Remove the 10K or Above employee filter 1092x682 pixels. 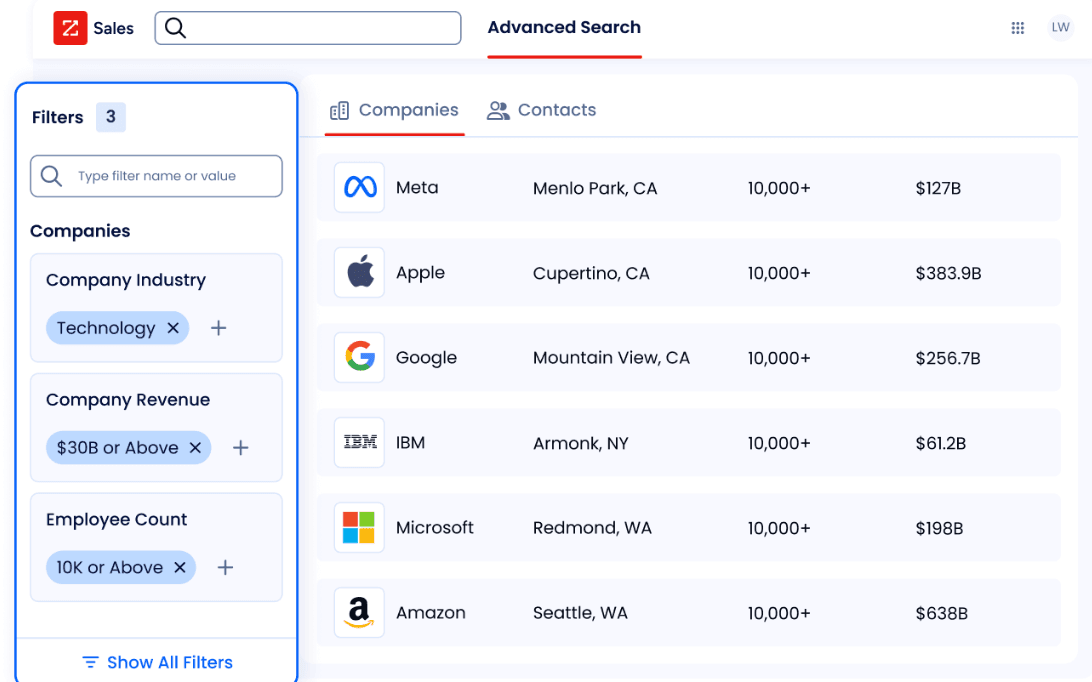click(x=179, y=567)
